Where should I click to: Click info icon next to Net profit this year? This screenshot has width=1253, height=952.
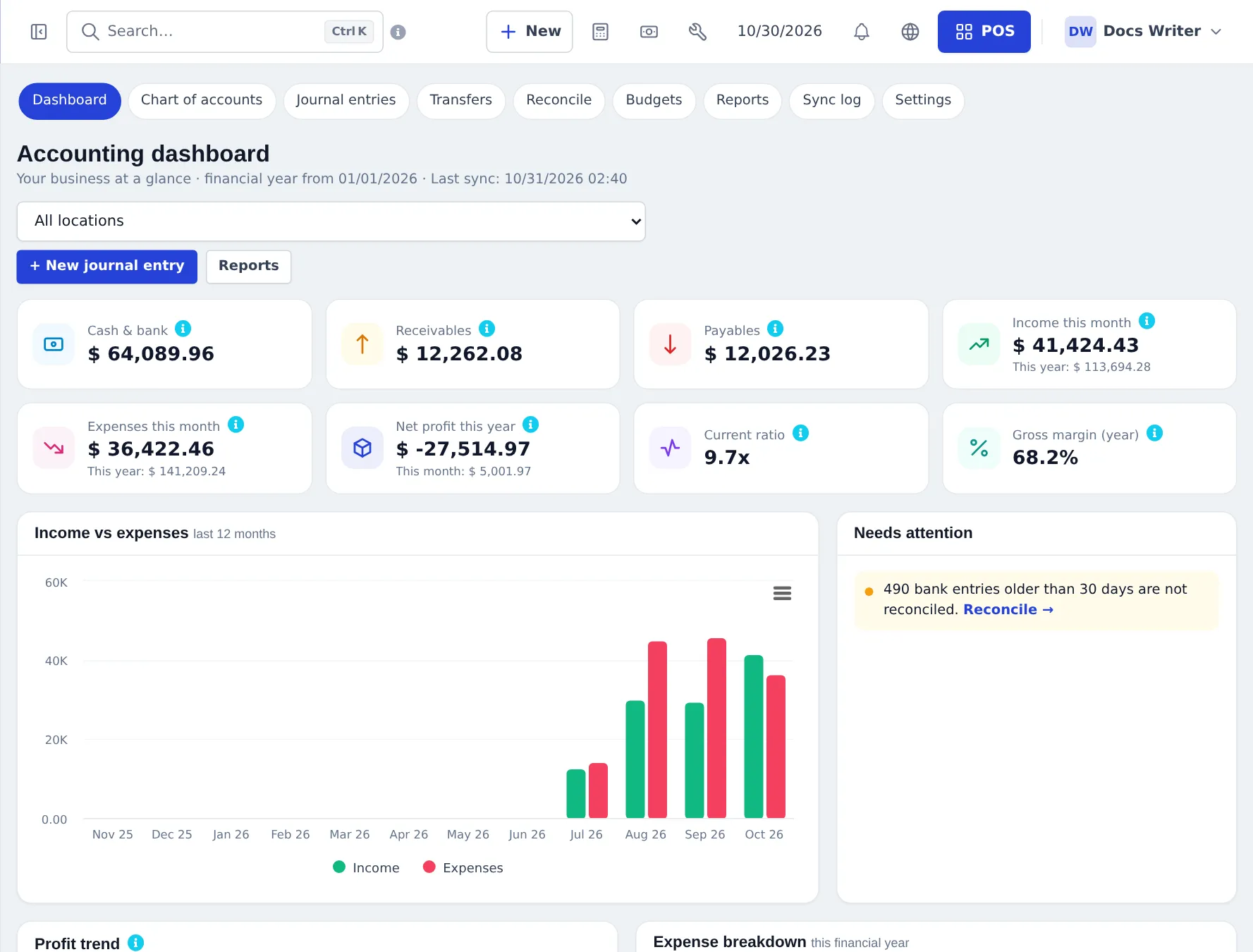[531, 425]
